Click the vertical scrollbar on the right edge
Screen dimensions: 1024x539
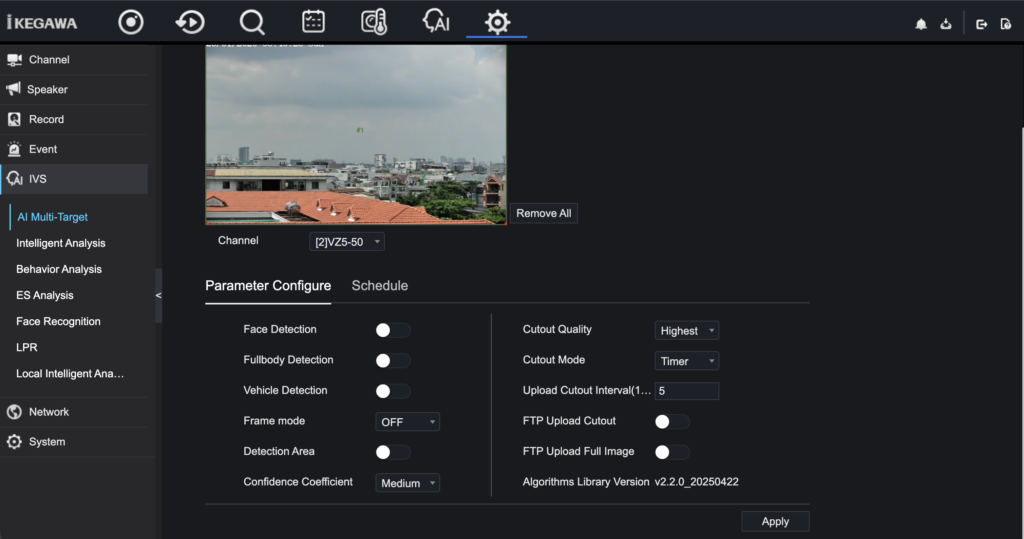click(1021, 333)
